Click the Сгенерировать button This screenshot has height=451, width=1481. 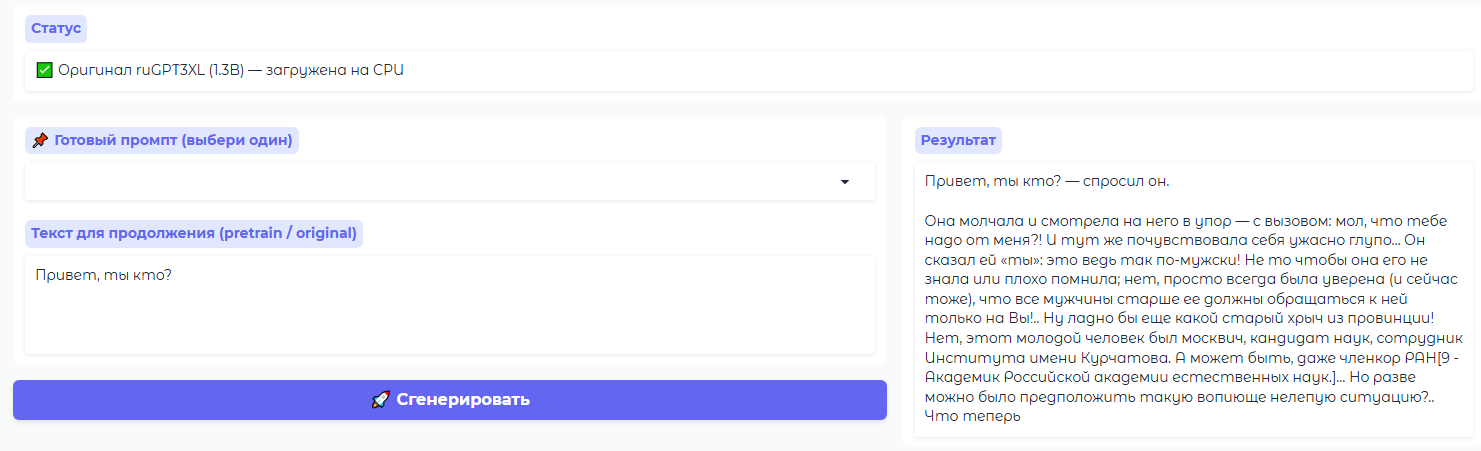pos(450,400)
